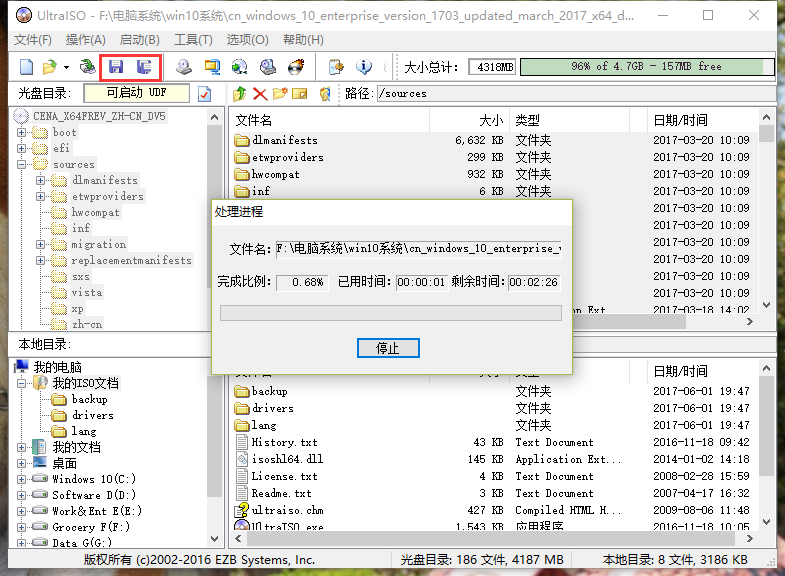Open the 操作(A) menu
The width and height of the screenshot is (785, 576).
click(x=86, y=40)
